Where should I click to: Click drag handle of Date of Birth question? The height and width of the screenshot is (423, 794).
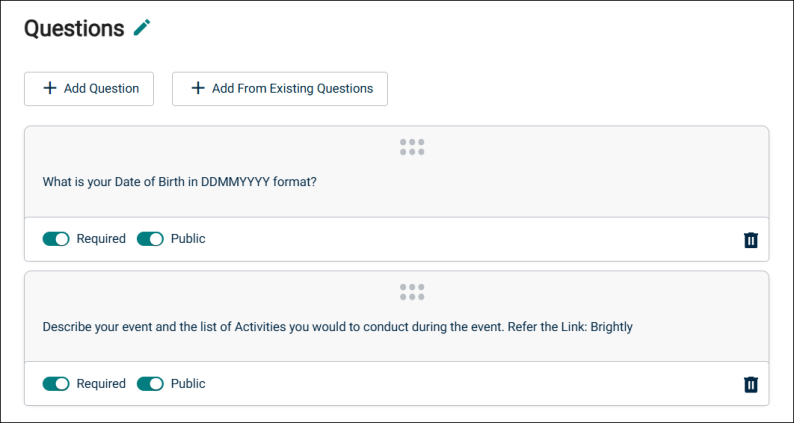[412, 147]
